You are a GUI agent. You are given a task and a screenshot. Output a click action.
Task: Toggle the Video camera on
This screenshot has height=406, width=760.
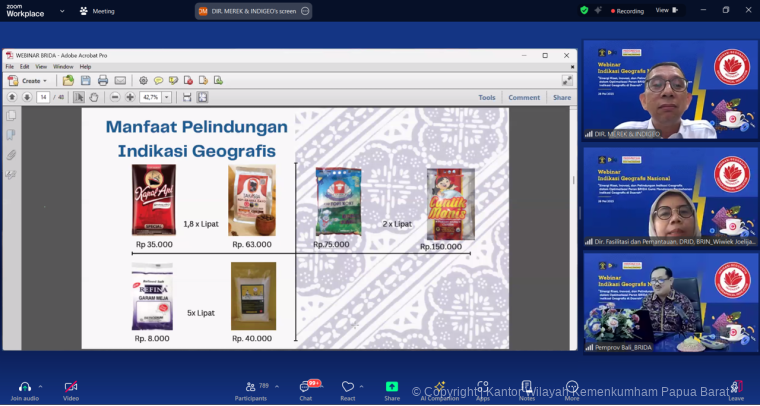point(70,387)
